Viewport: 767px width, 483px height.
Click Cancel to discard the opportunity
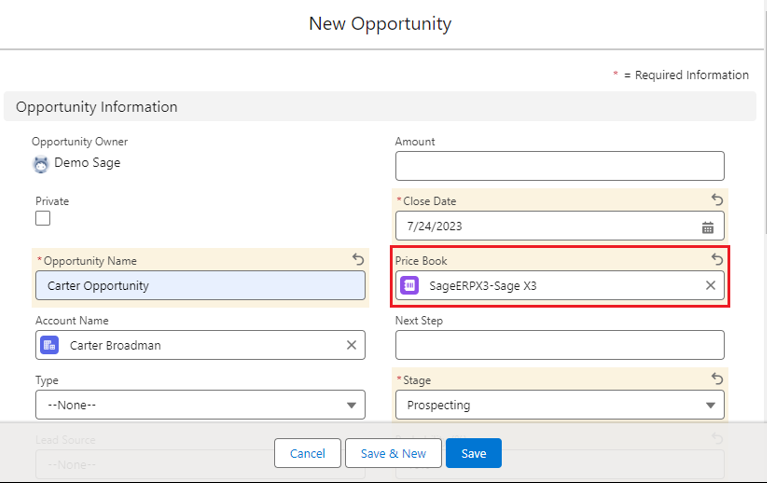tap(307, 453)
